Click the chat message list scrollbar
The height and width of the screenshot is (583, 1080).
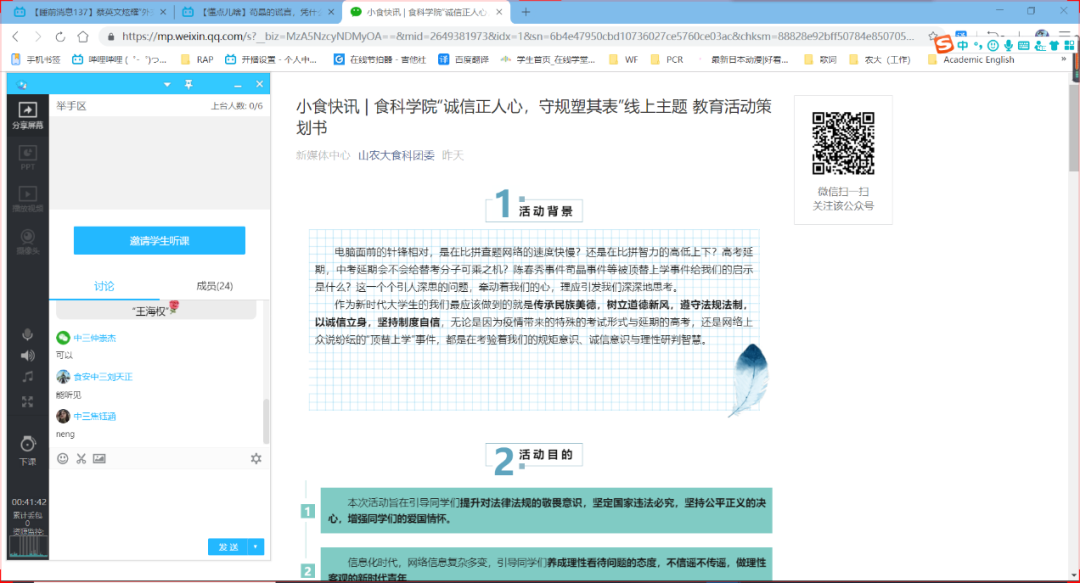266,420
